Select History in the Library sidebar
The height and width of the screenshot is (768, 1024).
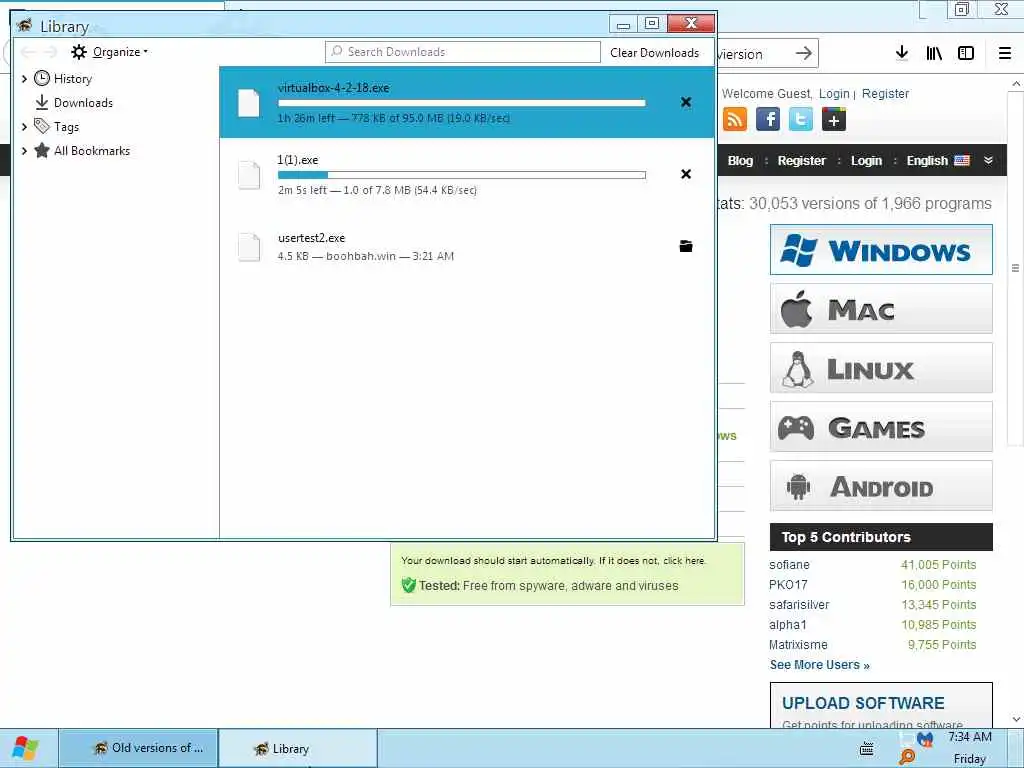coord(72,78)
